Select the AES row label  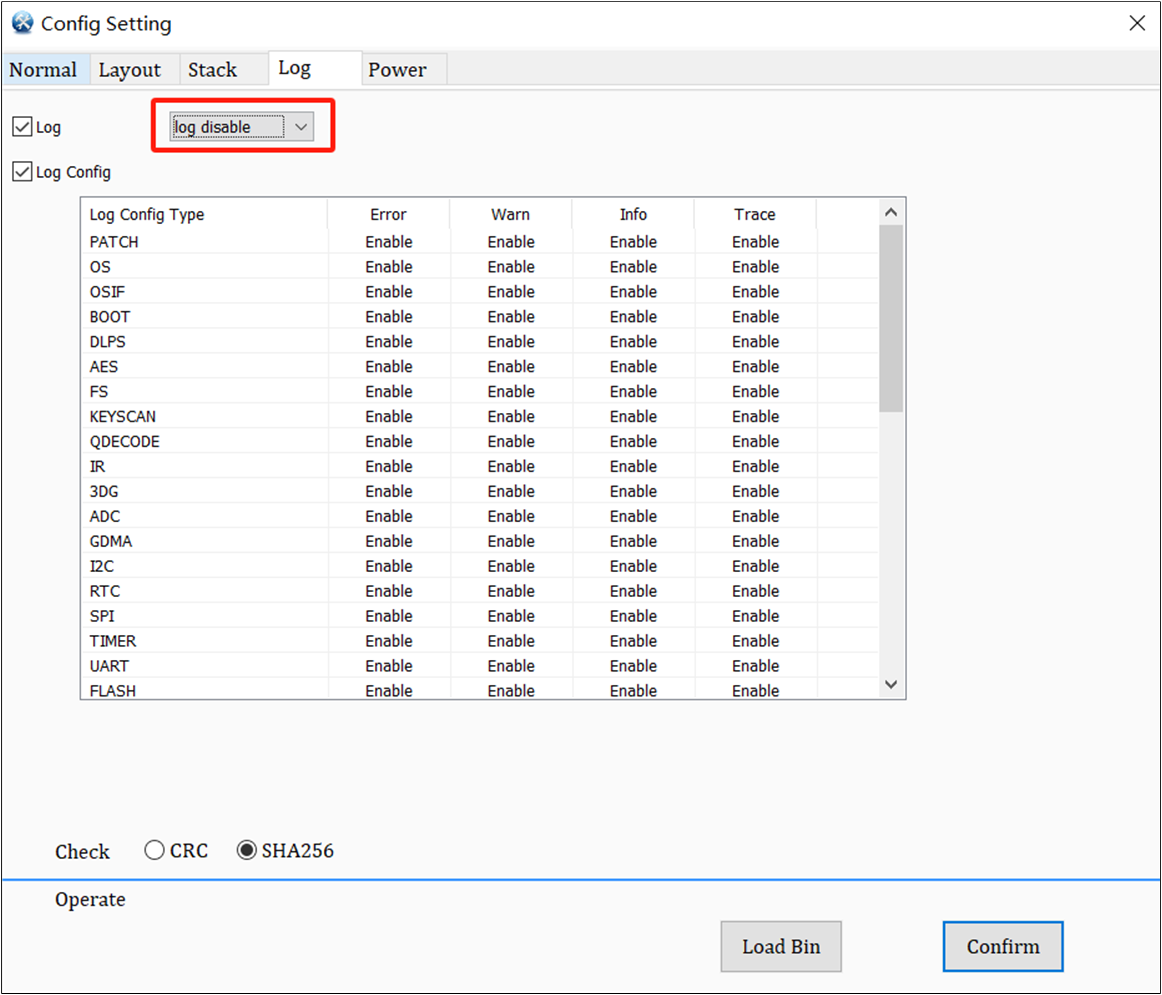[104, 367]
